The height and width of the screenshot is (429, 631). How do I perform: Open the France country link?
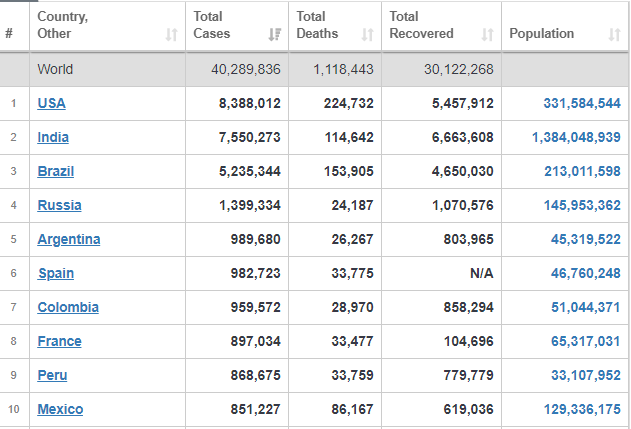coord(60,341)
